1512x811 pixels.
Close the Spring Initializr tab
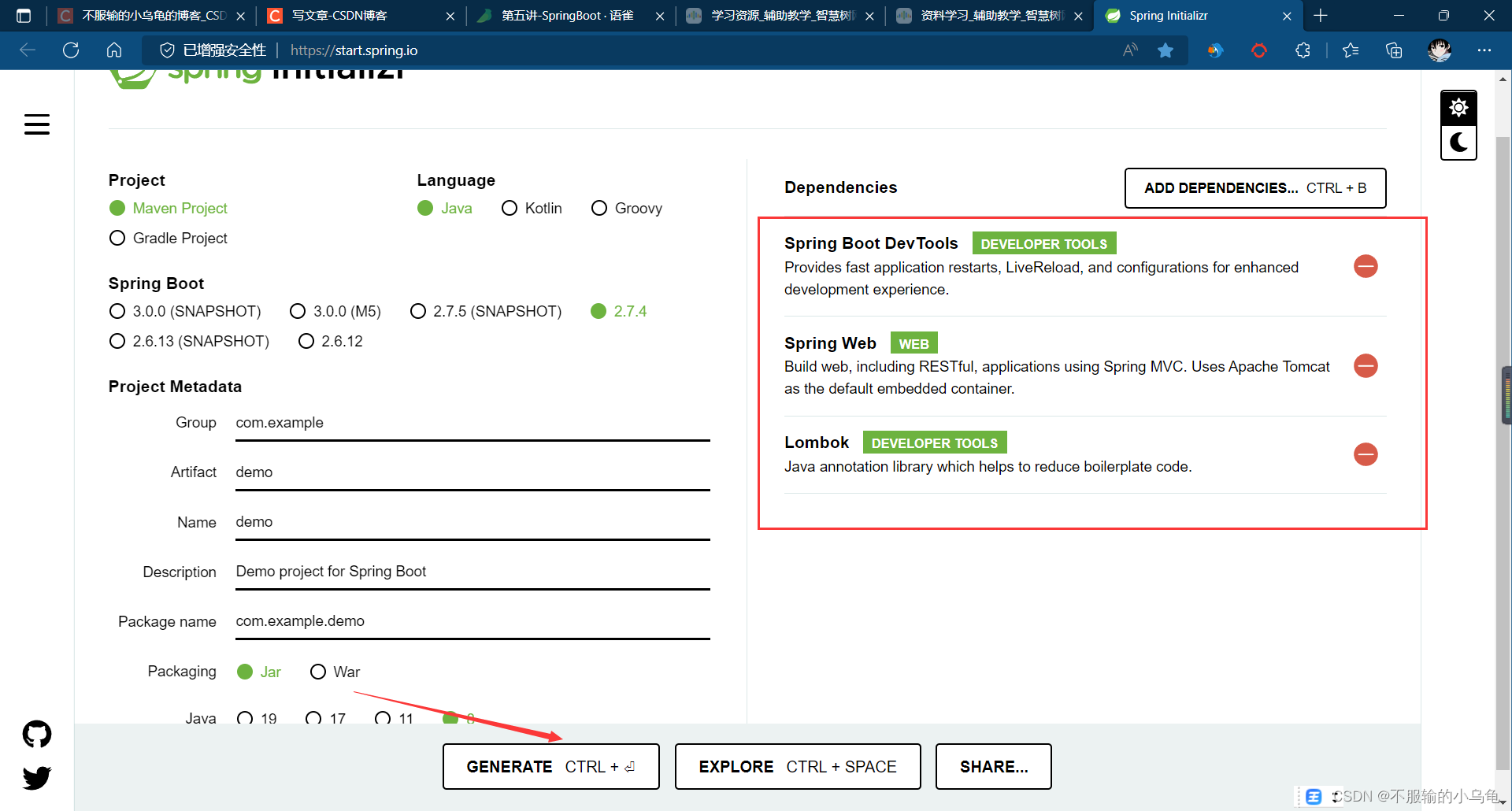tap(1287, 16)
